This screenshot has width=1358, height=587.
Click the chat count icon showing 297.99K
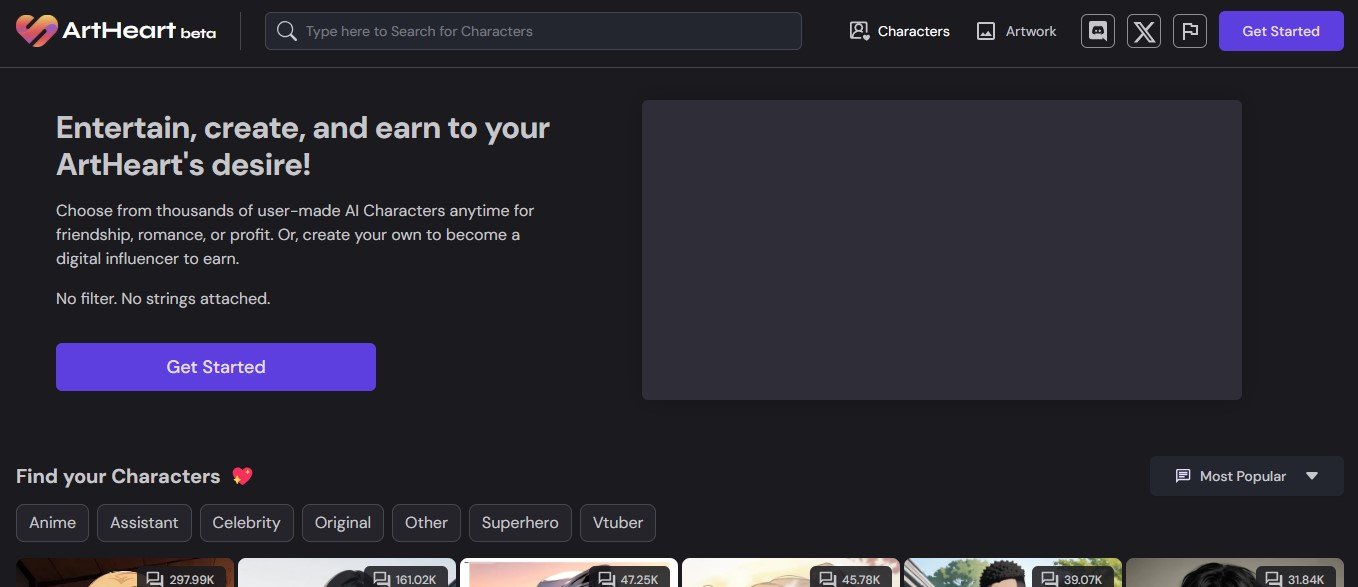click(154, 579)
